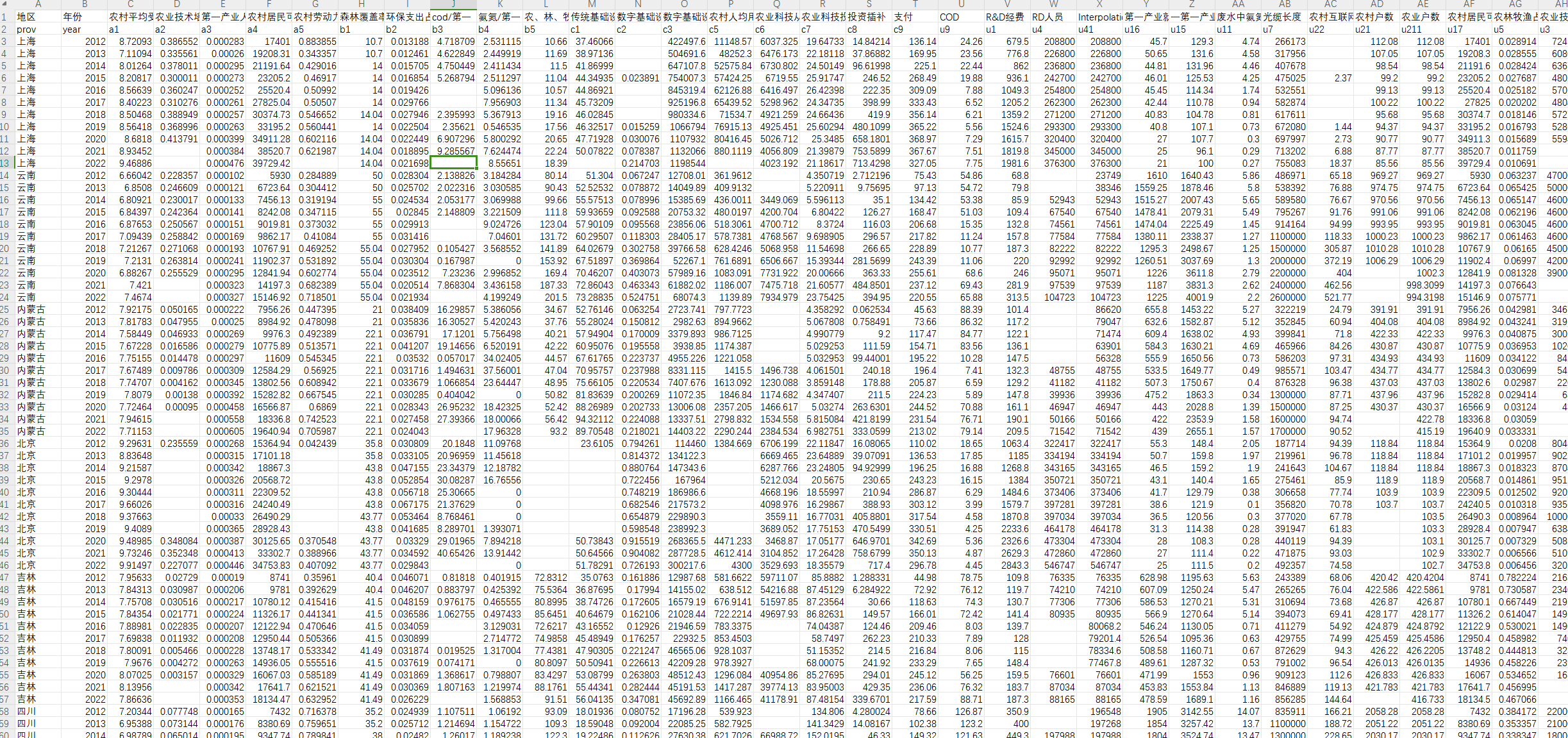Select column J header

tap(453, 4)
